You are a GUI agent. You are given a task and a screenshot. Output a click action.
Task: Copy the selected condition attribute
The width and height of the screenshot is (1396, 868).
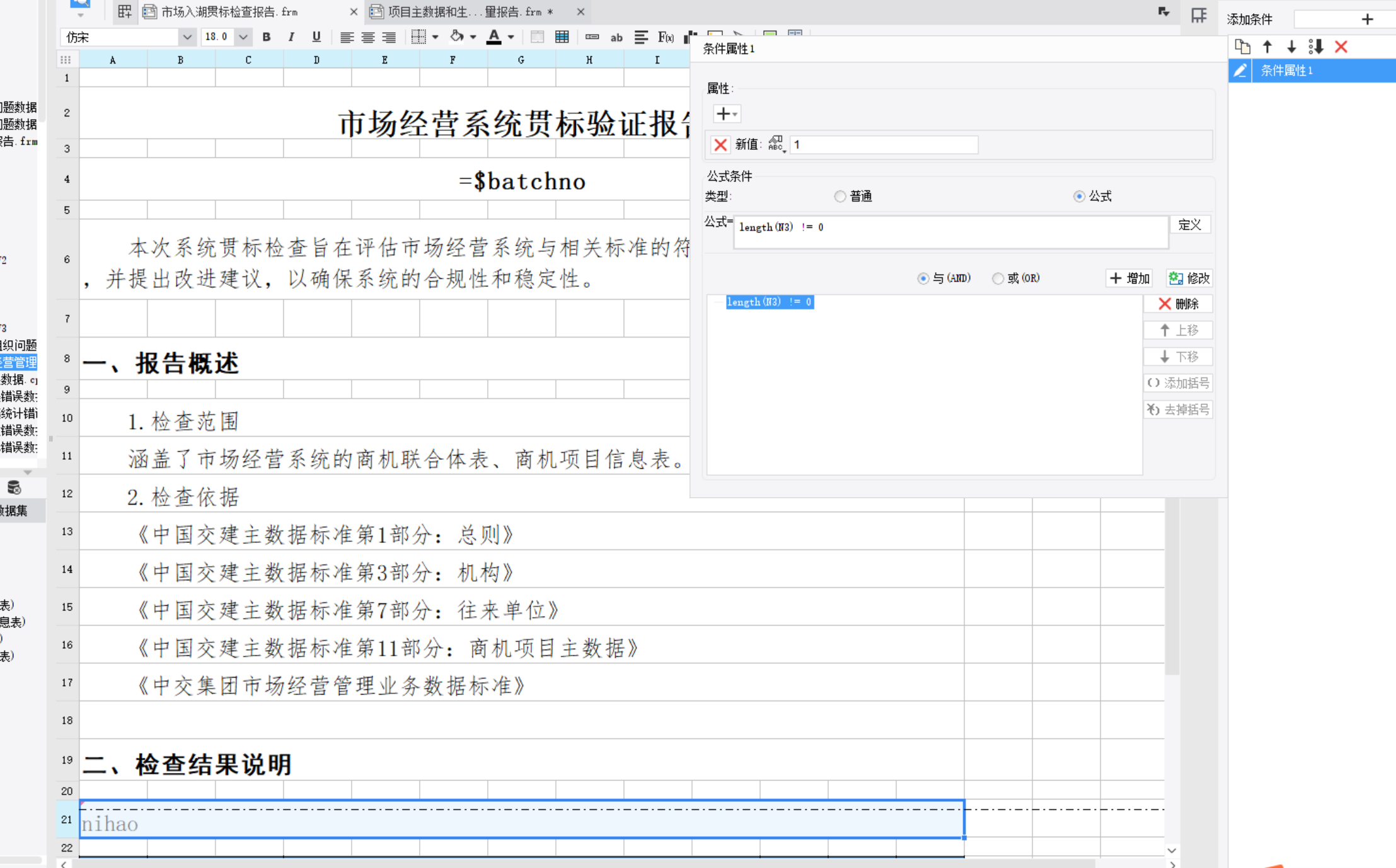click(1242, 47)
